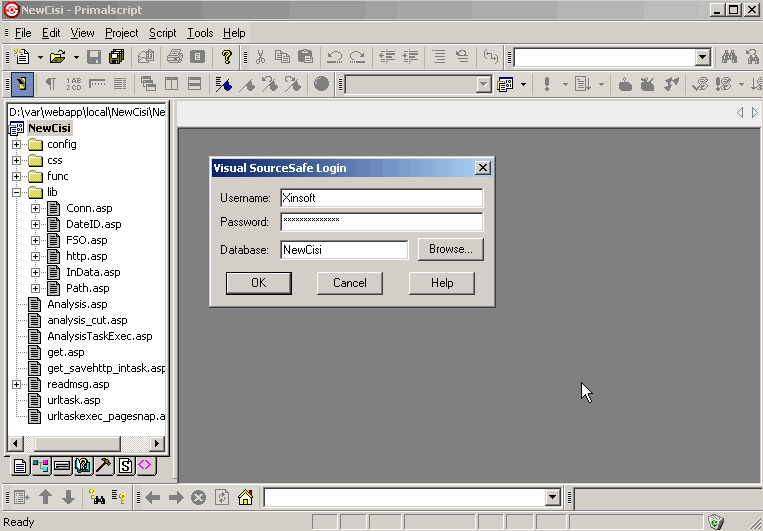Expand the func folder

pos(17,176)
